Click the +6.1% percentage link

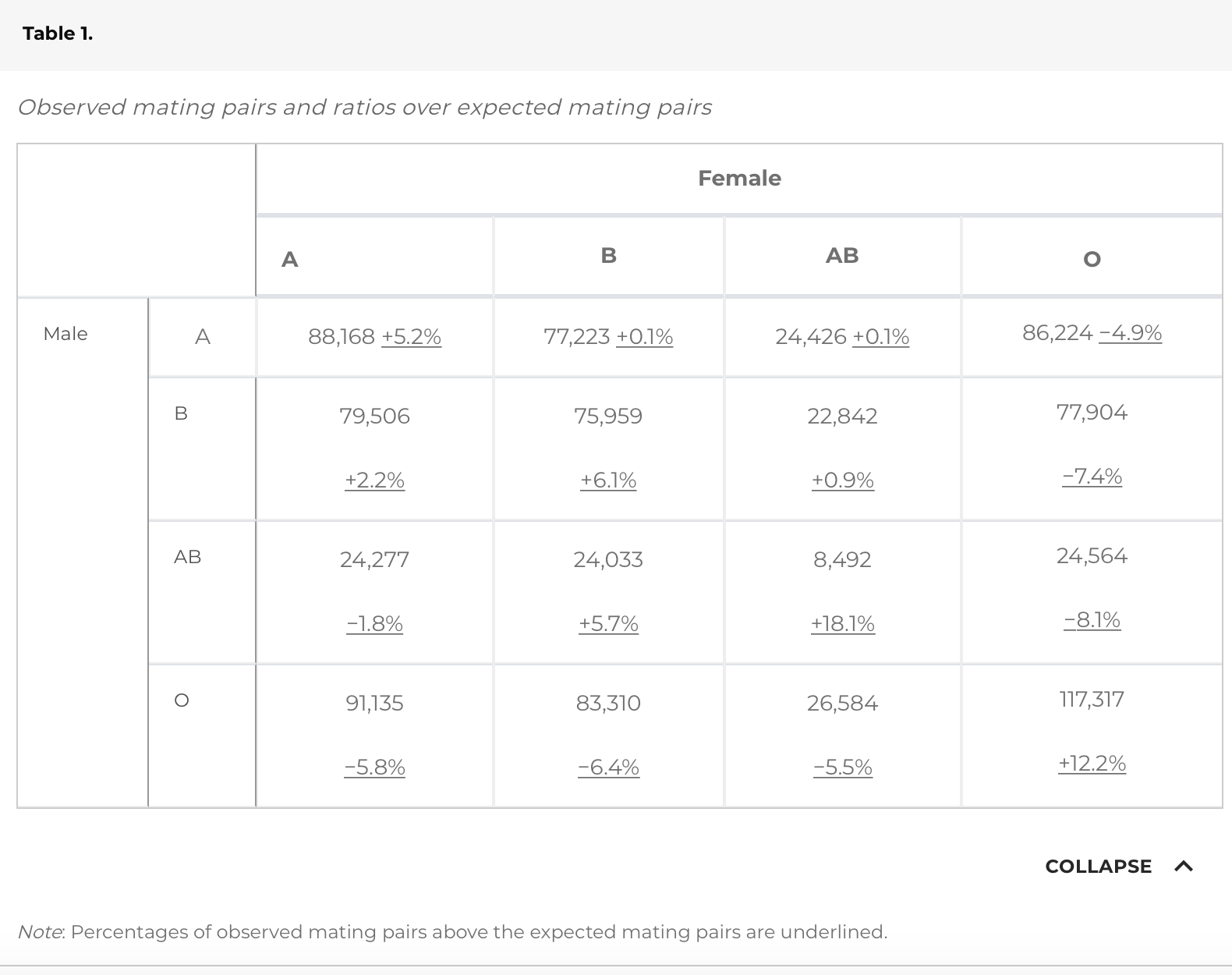[608, 480]
